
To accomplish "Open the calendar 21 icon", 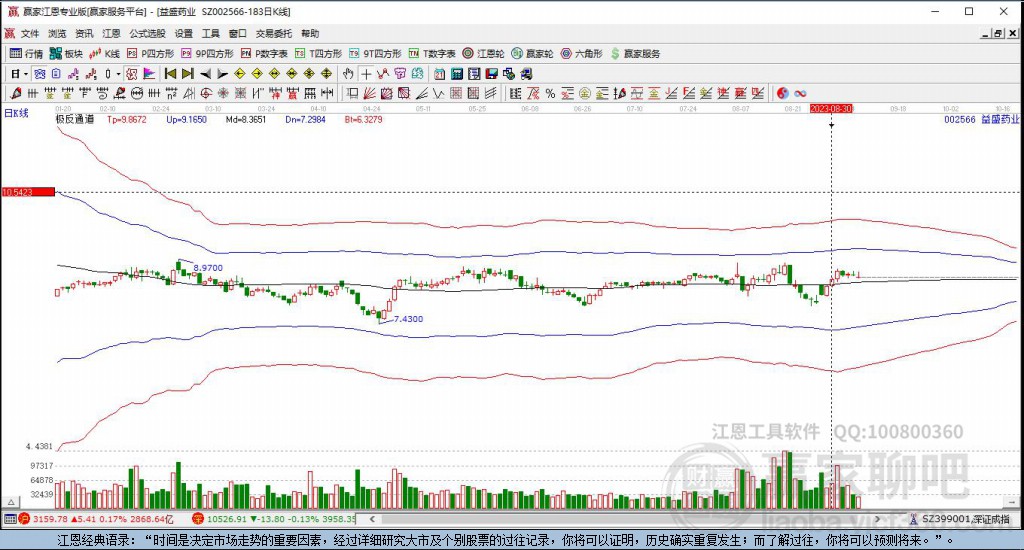I will (x=439, y=74).
